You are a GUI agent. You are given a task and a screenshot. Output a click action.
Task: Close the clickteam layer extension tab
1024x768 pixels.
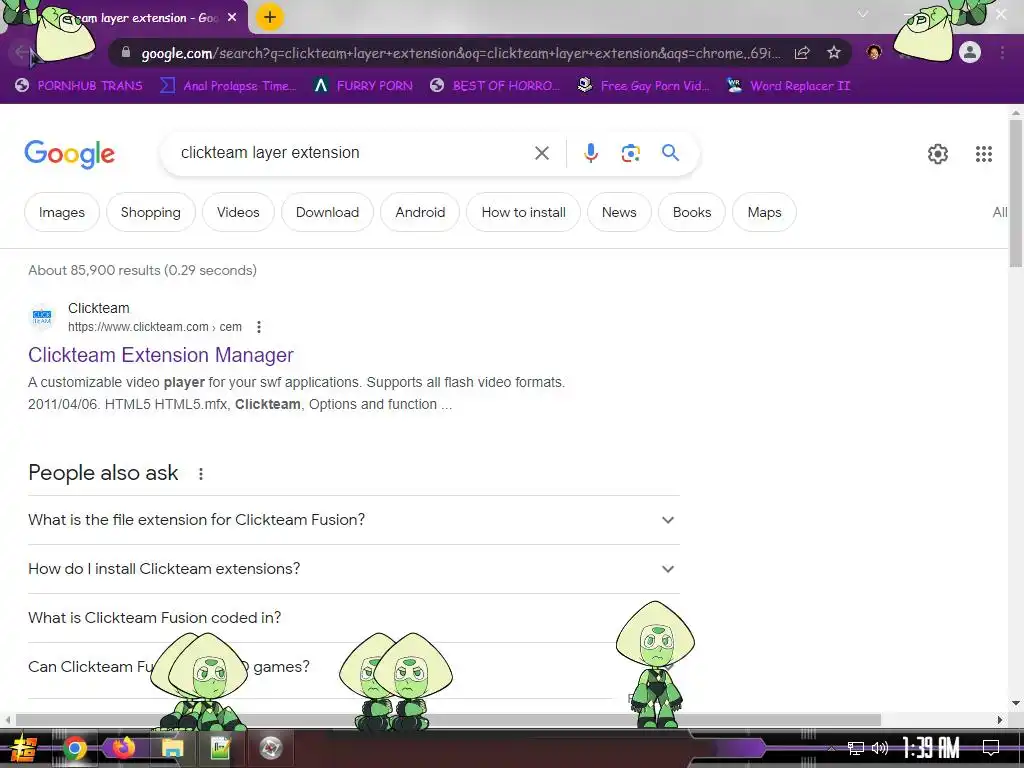pyautogui.click(x=232, y=18)
